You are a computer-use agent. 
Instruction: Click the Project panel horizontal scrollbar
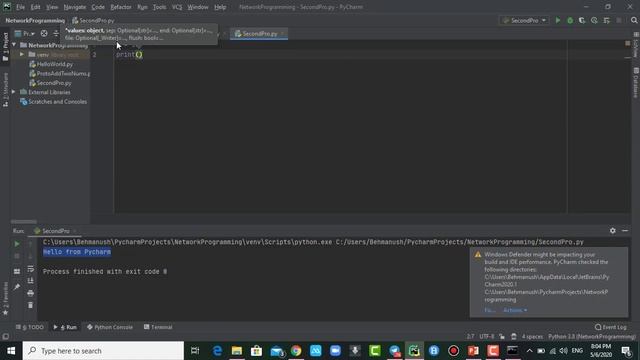(x=24, y=222)
